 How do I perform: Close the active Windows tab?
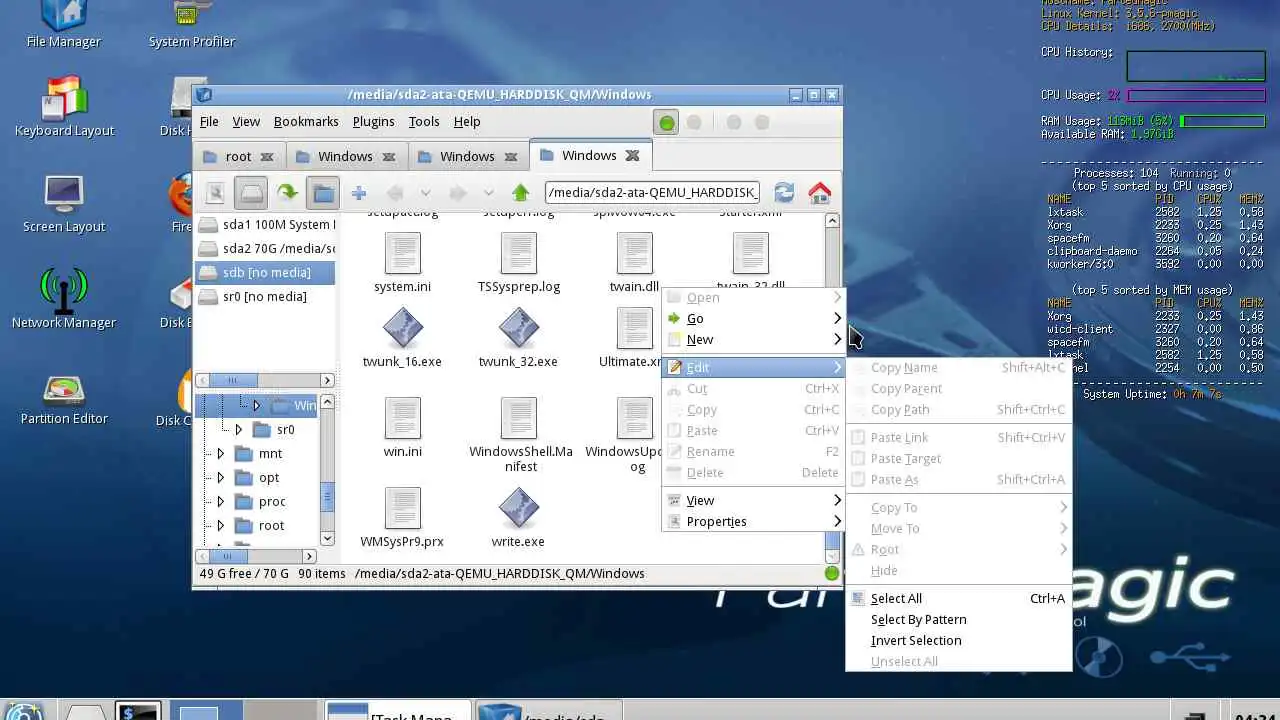[632, 156]
